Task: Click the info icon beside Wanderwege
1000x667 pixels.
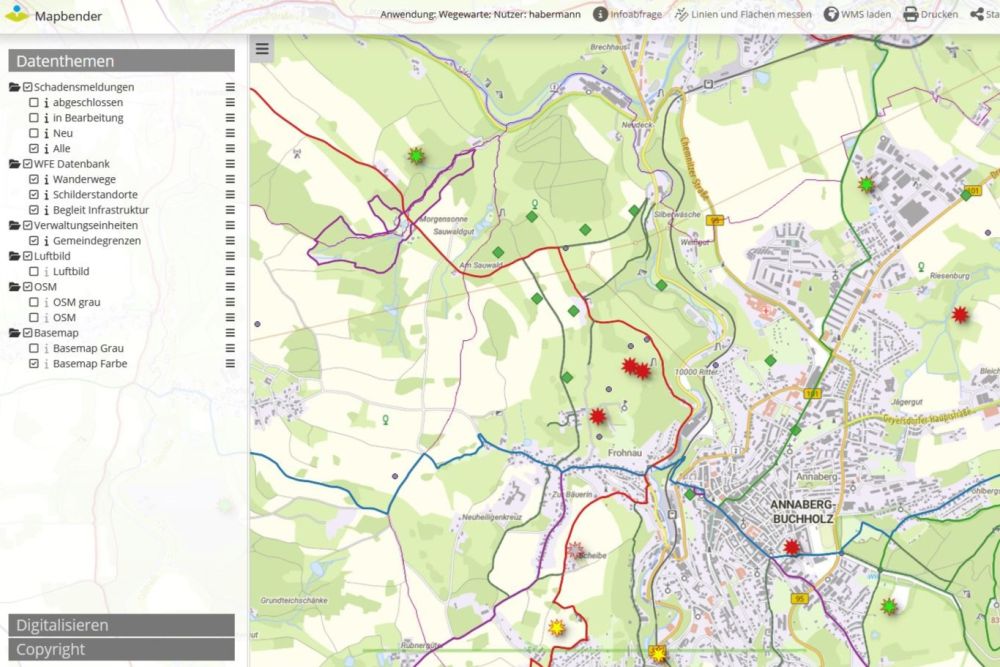Action: tap(46, 179)
